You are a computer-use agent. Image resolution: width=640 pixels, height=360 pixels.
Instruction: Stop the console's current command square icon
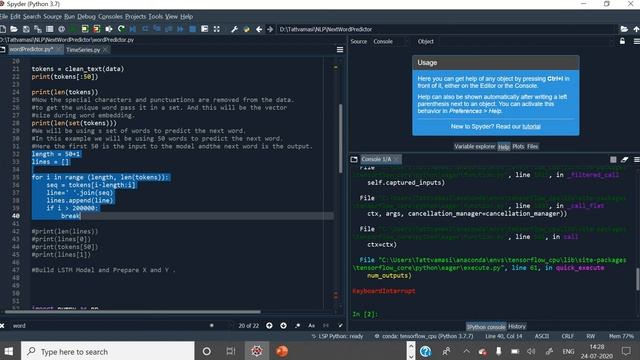pos(613,160)
